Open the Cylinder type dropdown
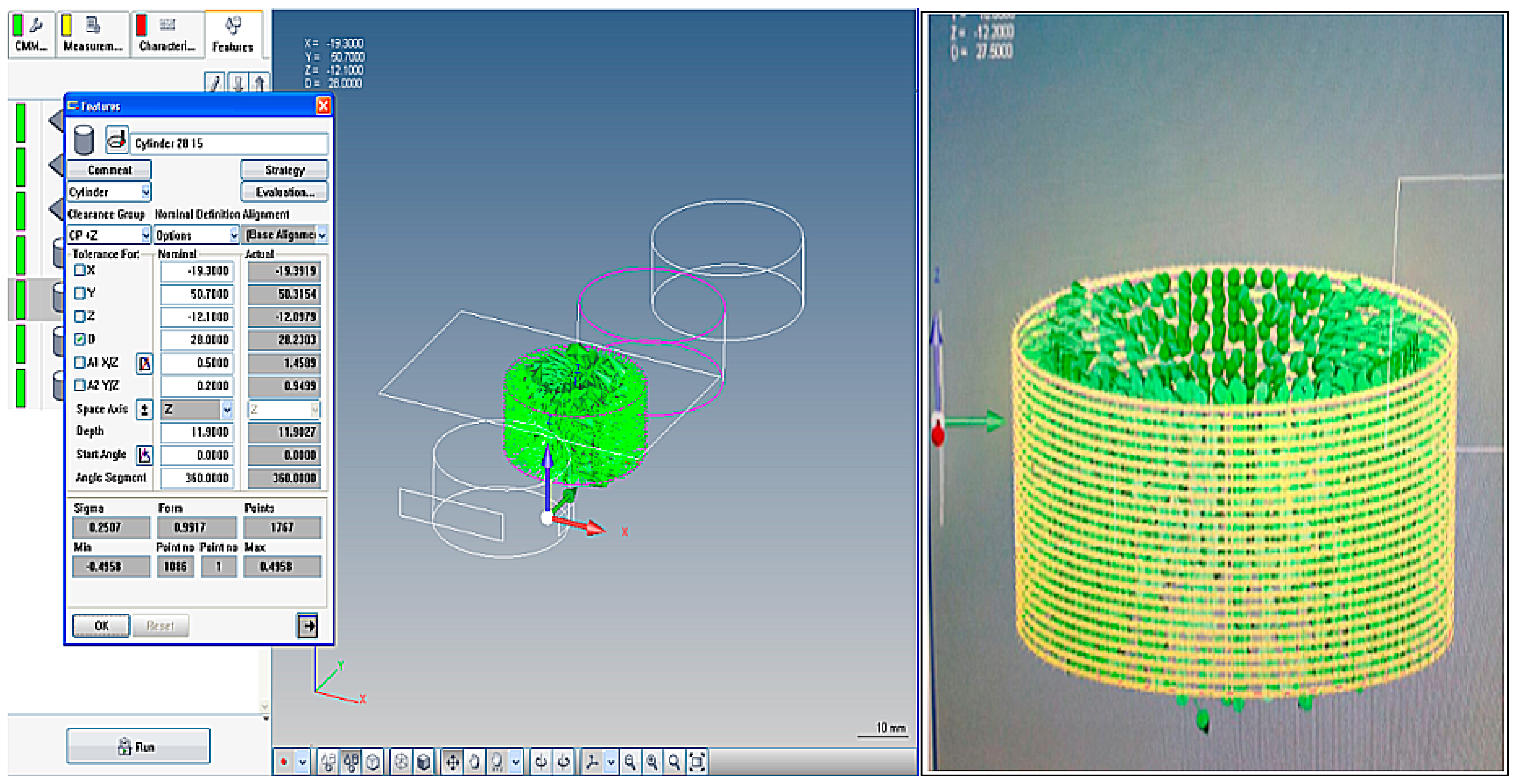Image resolution: width=1518 pixels, height=784 pixels. point(145,192)
